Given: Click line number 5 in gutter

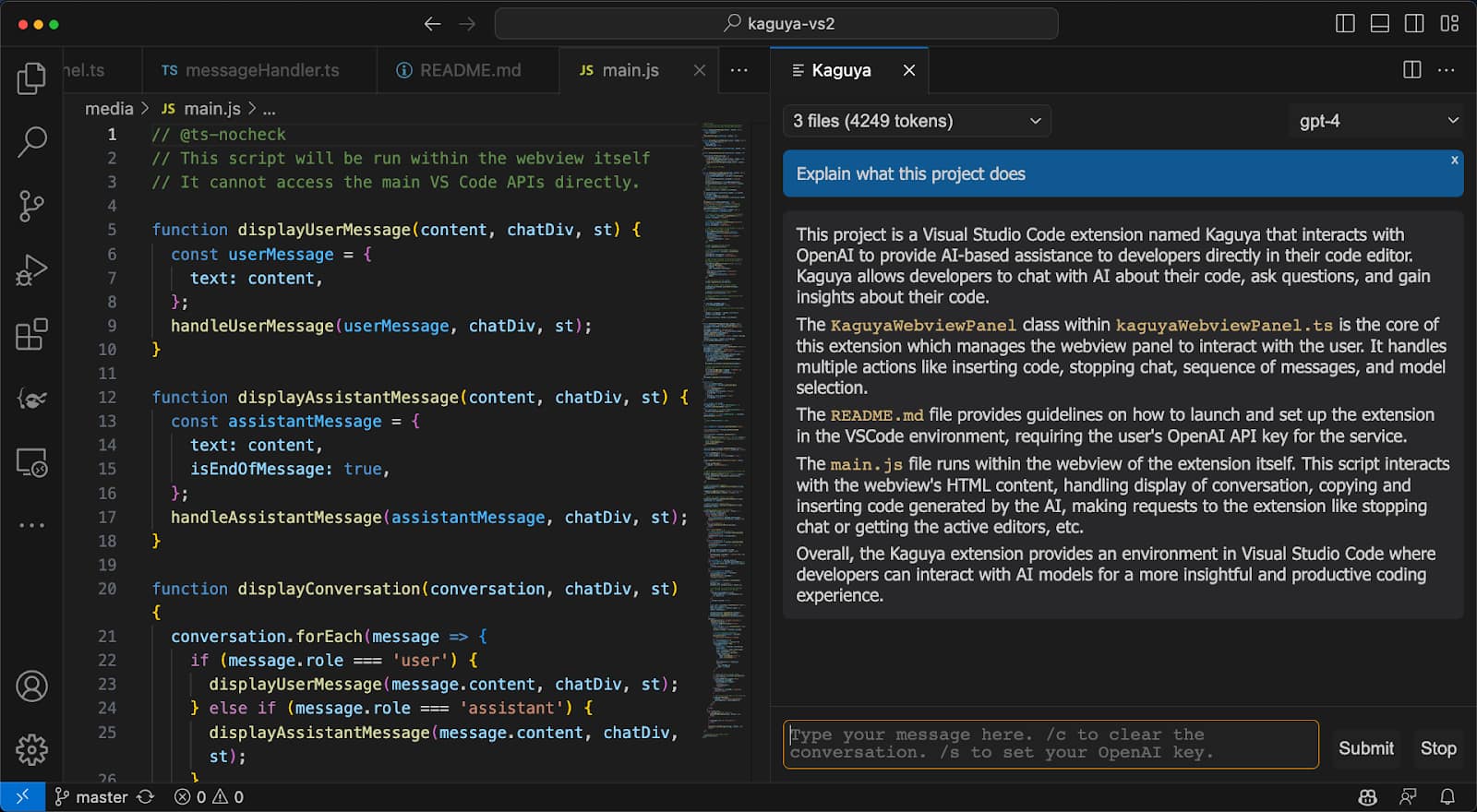Looking at the screenshot, I should pos(112,230).
